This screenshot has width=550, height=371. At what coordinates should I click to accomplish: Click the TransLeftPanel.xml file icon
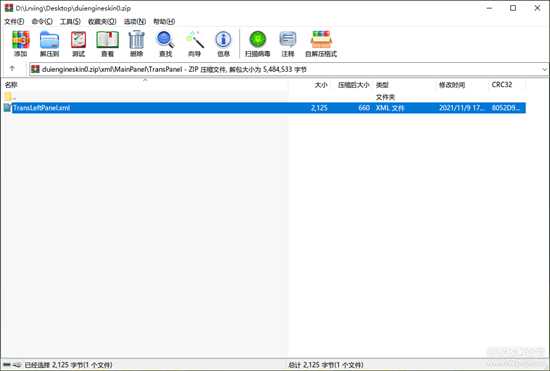(x=7, y=108)
